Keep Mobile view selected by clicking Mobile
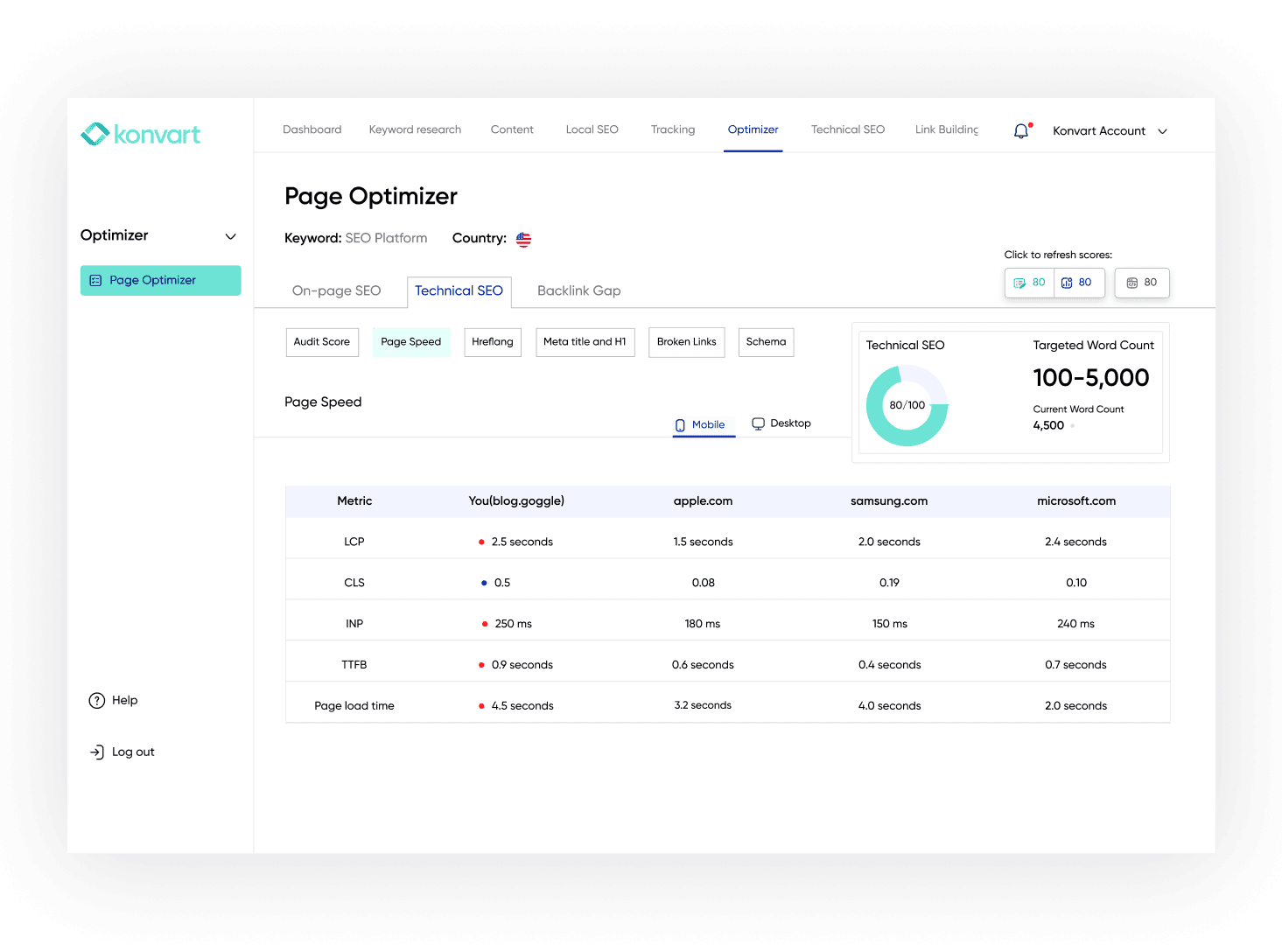 coord(703,424)
